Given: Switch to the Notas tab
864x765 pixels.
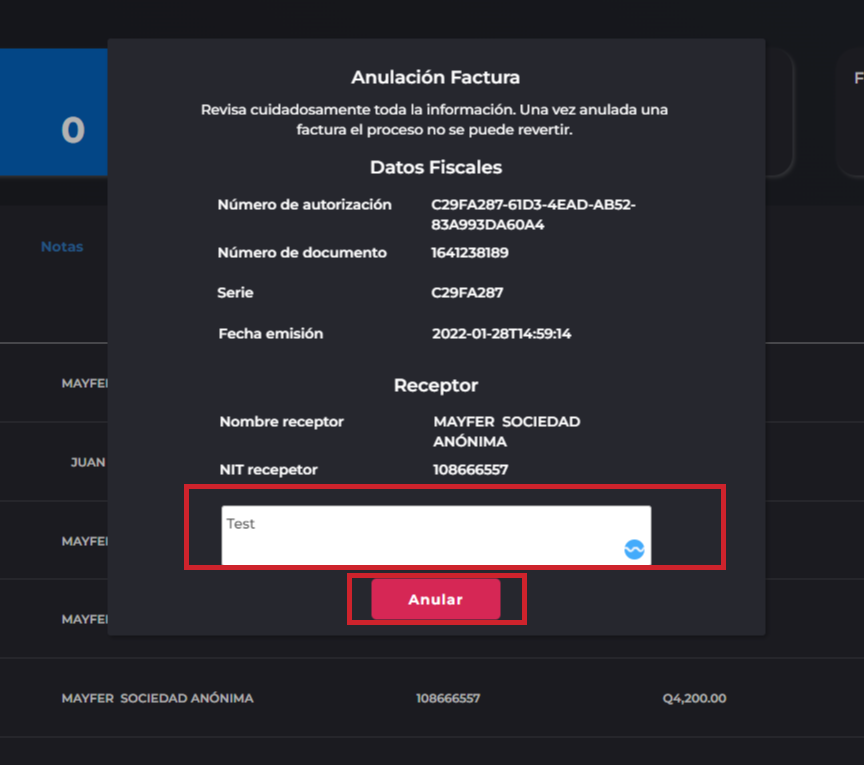Looking at the screenshot, I should [x=62, y=246].
